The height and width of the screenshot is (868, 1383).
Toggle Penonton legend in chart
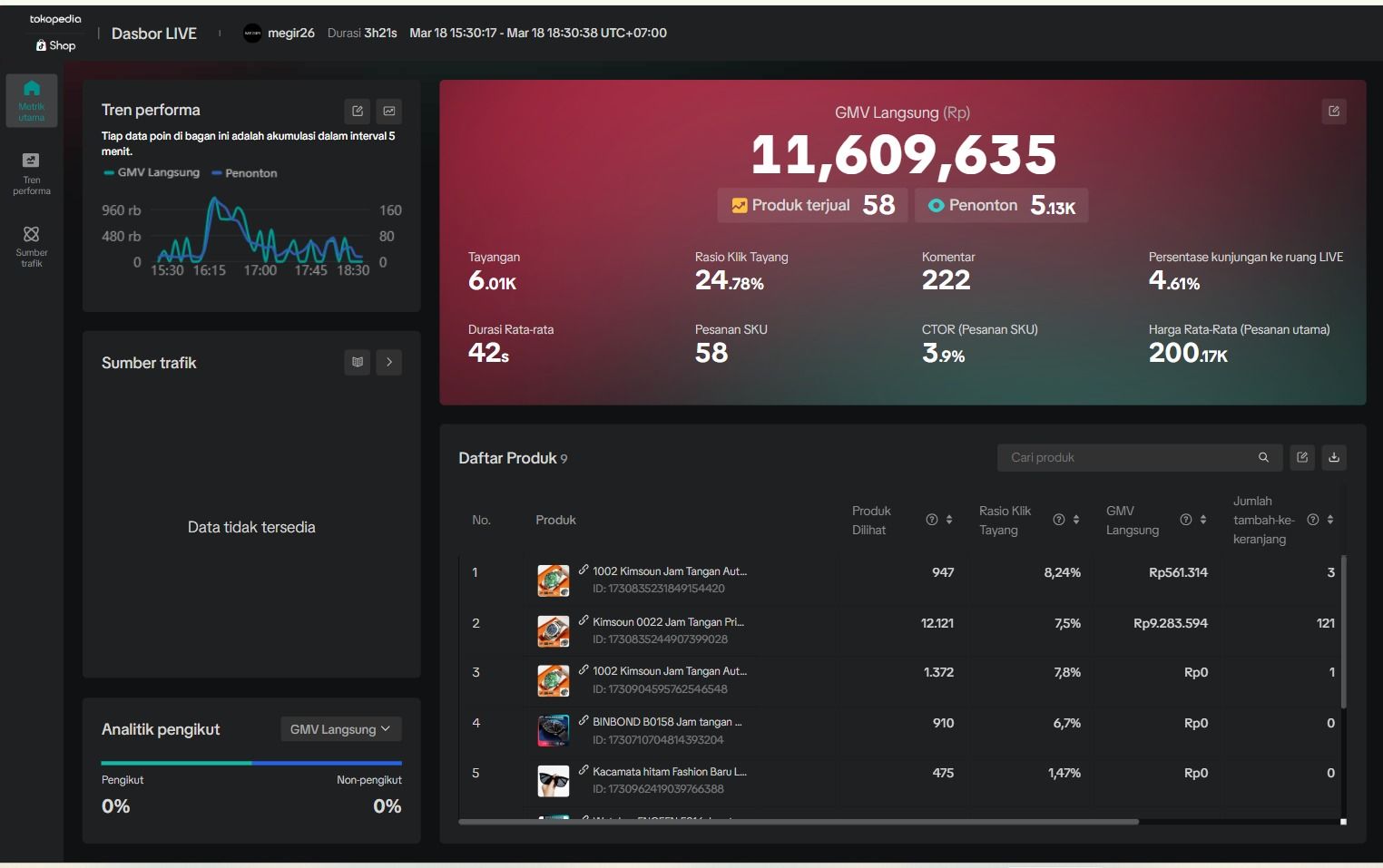(x=244, y=172)
